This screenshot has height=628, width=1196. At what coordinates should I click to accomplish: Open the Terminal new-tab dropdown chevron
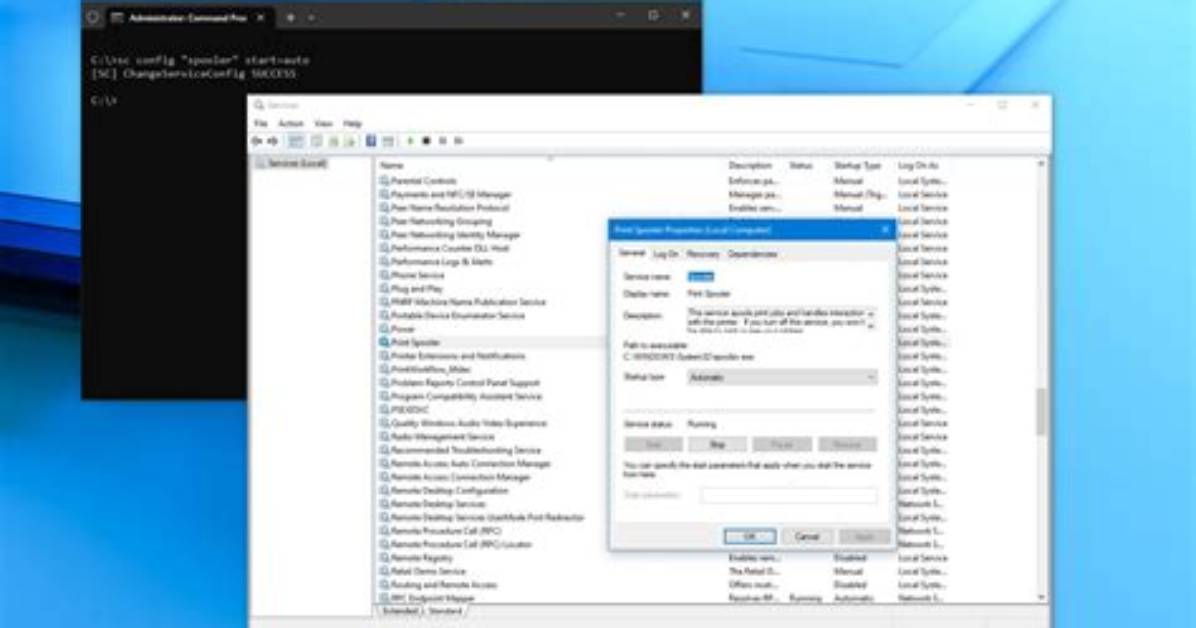point(311,18)
